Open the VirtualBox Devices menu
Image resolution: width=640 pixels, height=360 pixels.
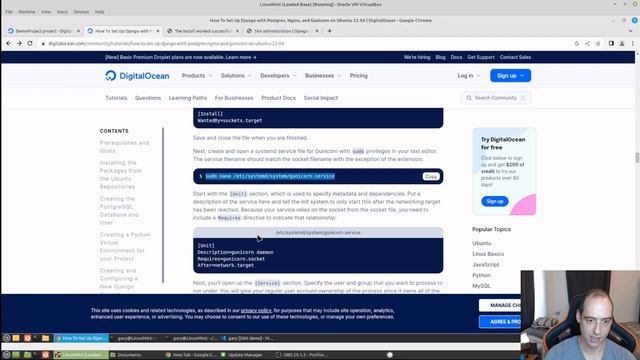click(81, 12)
